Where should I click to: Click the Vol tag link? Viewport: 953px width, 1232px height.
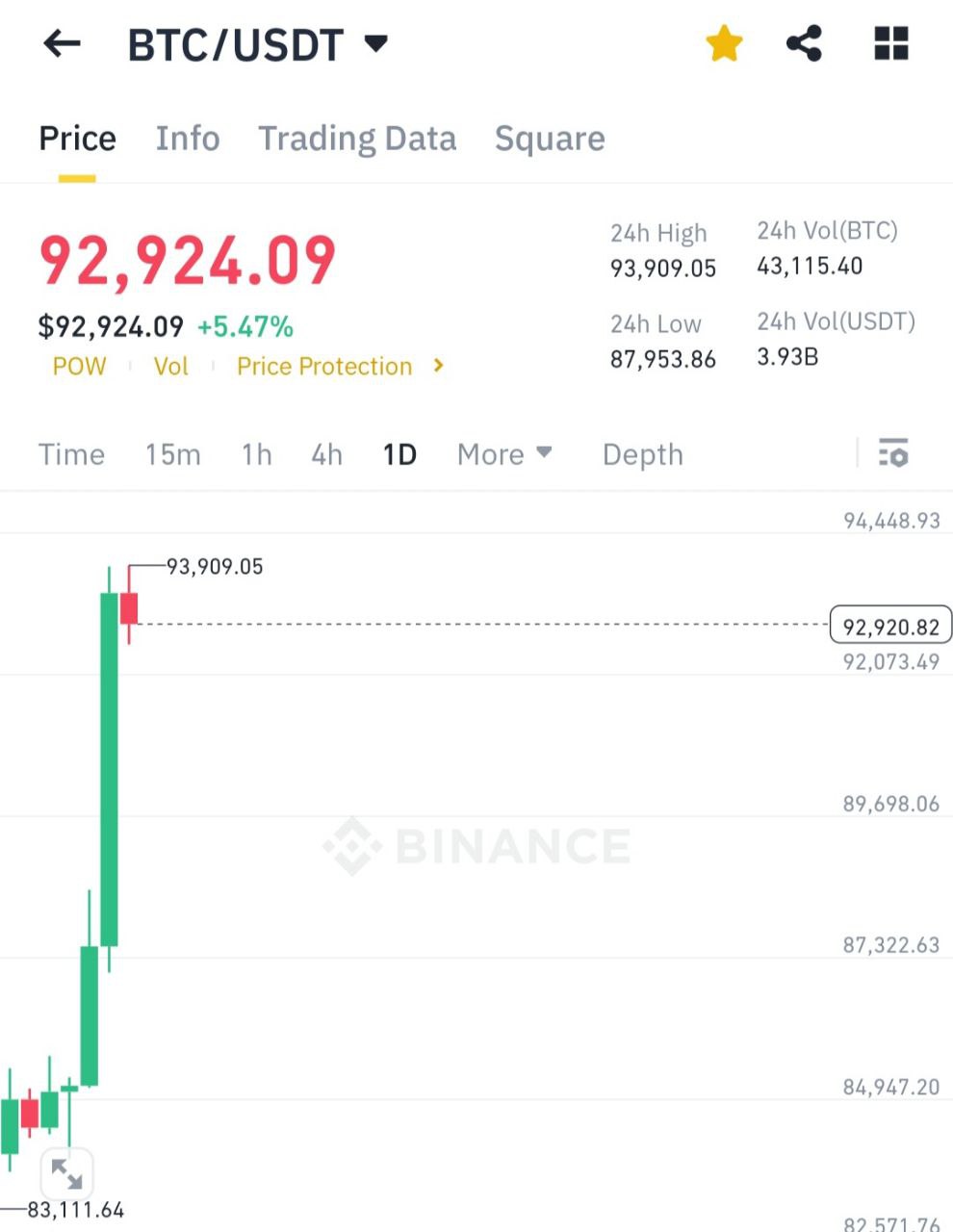pyautogui.click(x=171, y=367)
